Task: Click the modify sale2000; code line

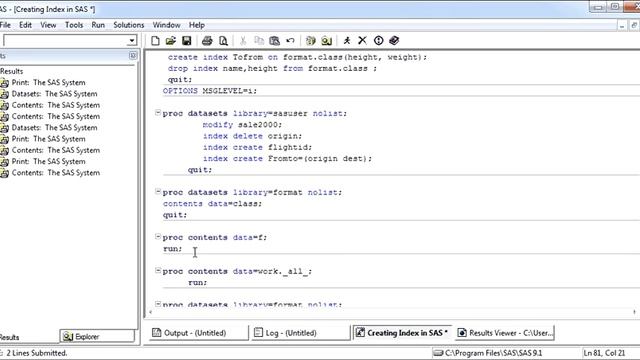Action: 242,124
